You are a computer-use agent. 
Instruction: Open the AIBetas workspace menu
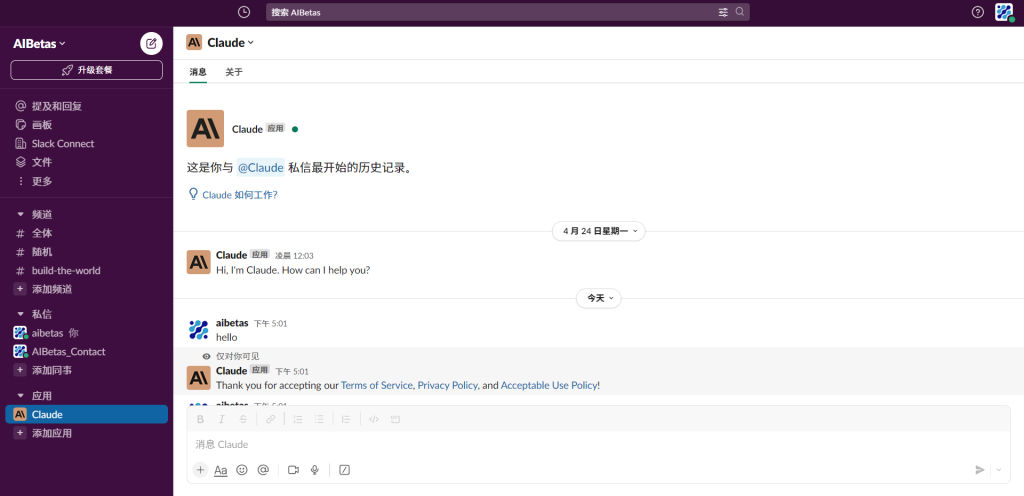coord(39,44)
